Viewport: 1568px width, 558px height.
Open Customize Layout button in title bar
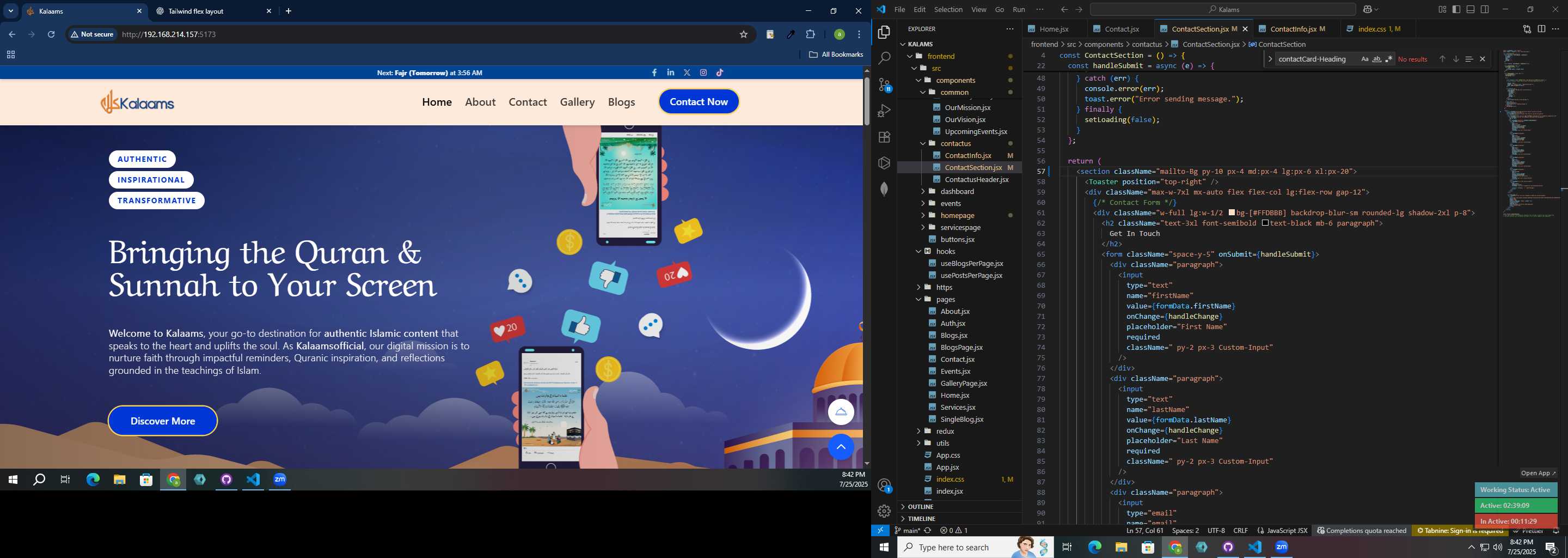1442,10
